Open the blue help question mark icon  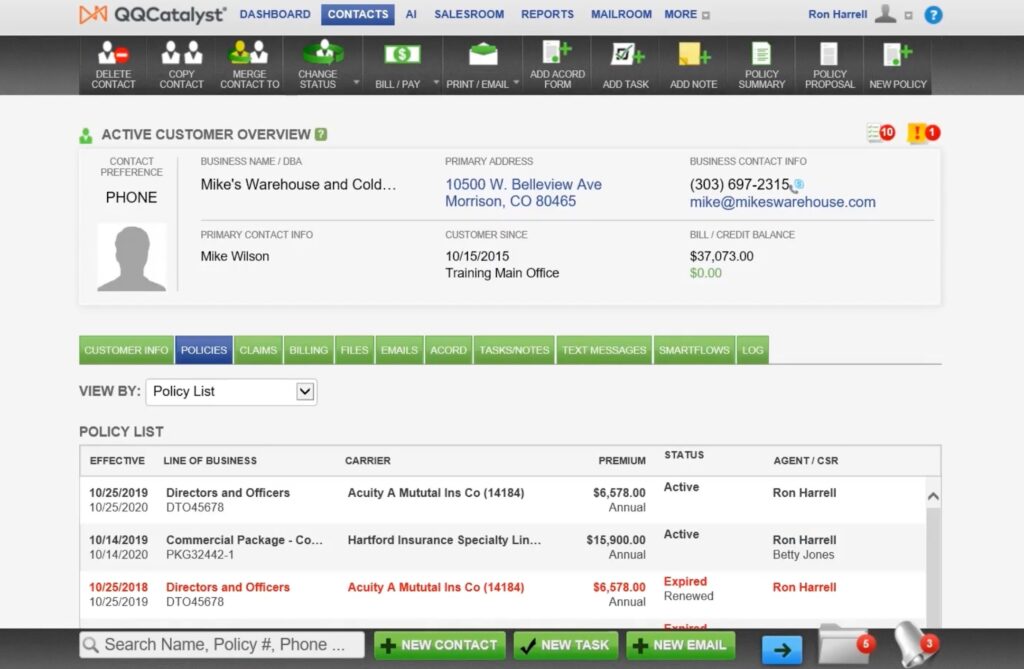coord(933,14)
